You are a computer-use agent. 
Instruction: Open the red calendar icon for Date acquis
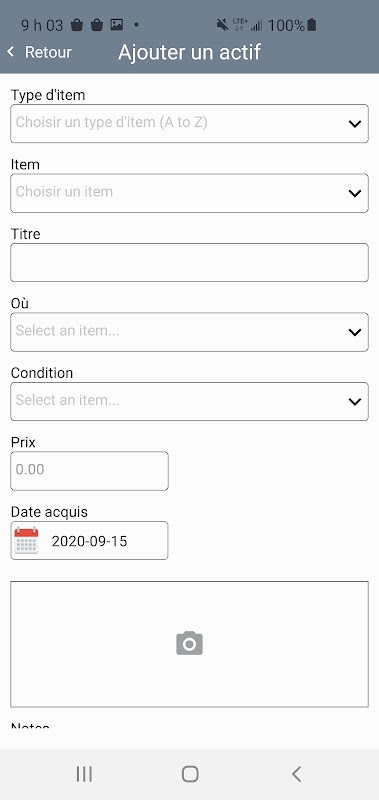(26, 540)
